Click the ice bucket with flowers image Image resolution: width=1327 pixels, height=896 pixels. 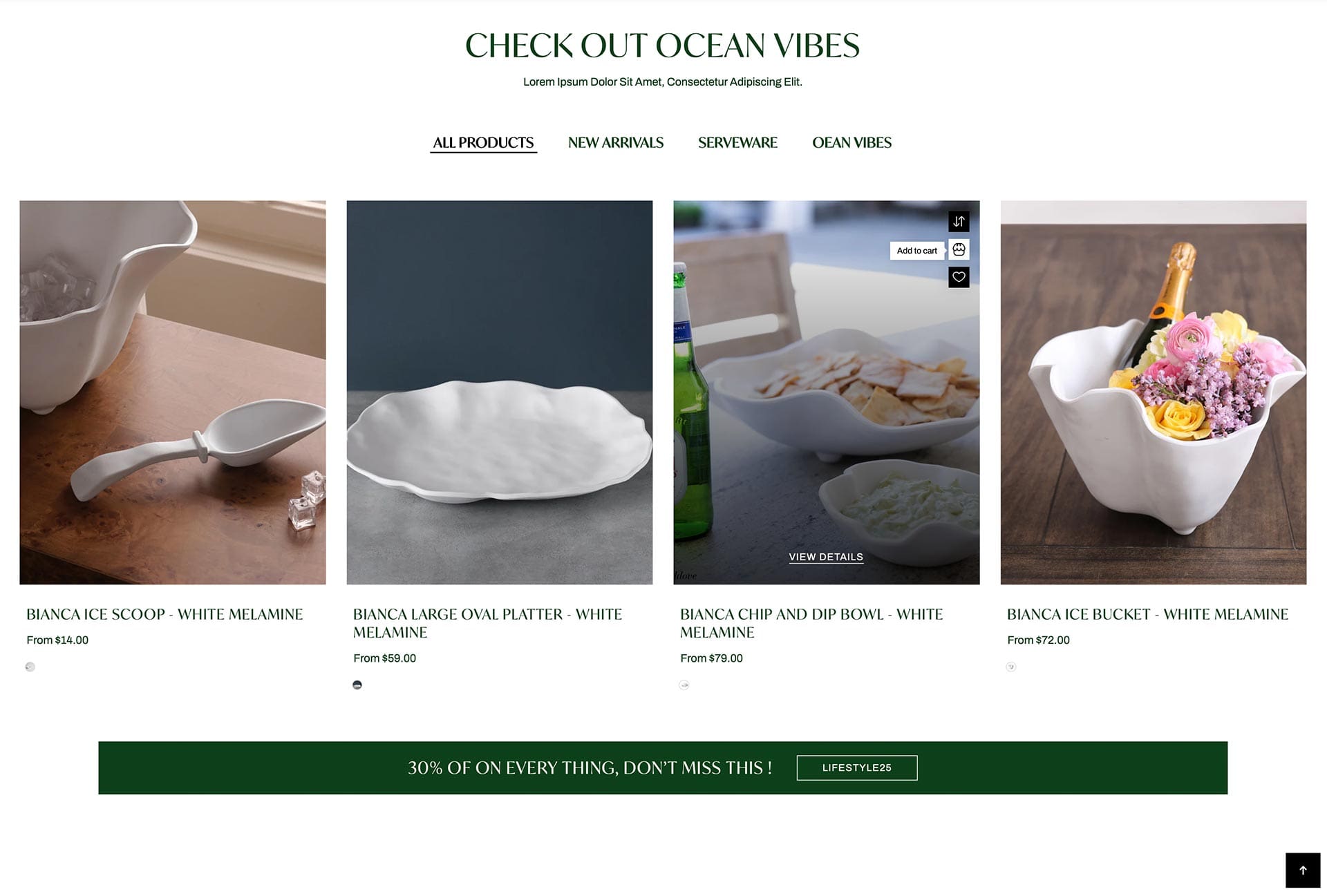click(x=1154, y=392)
